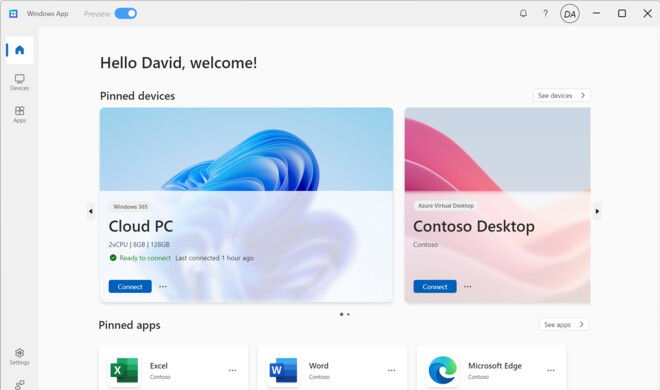Image resolution: width=660 pixels, height=390 pixels.
Task: Turn off the Preview toggle
Action: (x=125, y=13)
